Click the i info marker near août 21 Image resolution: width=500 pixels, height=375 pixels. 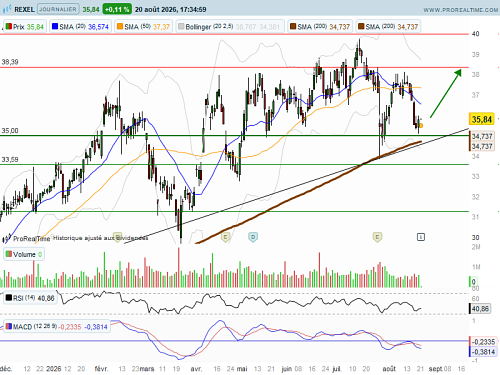421,237
